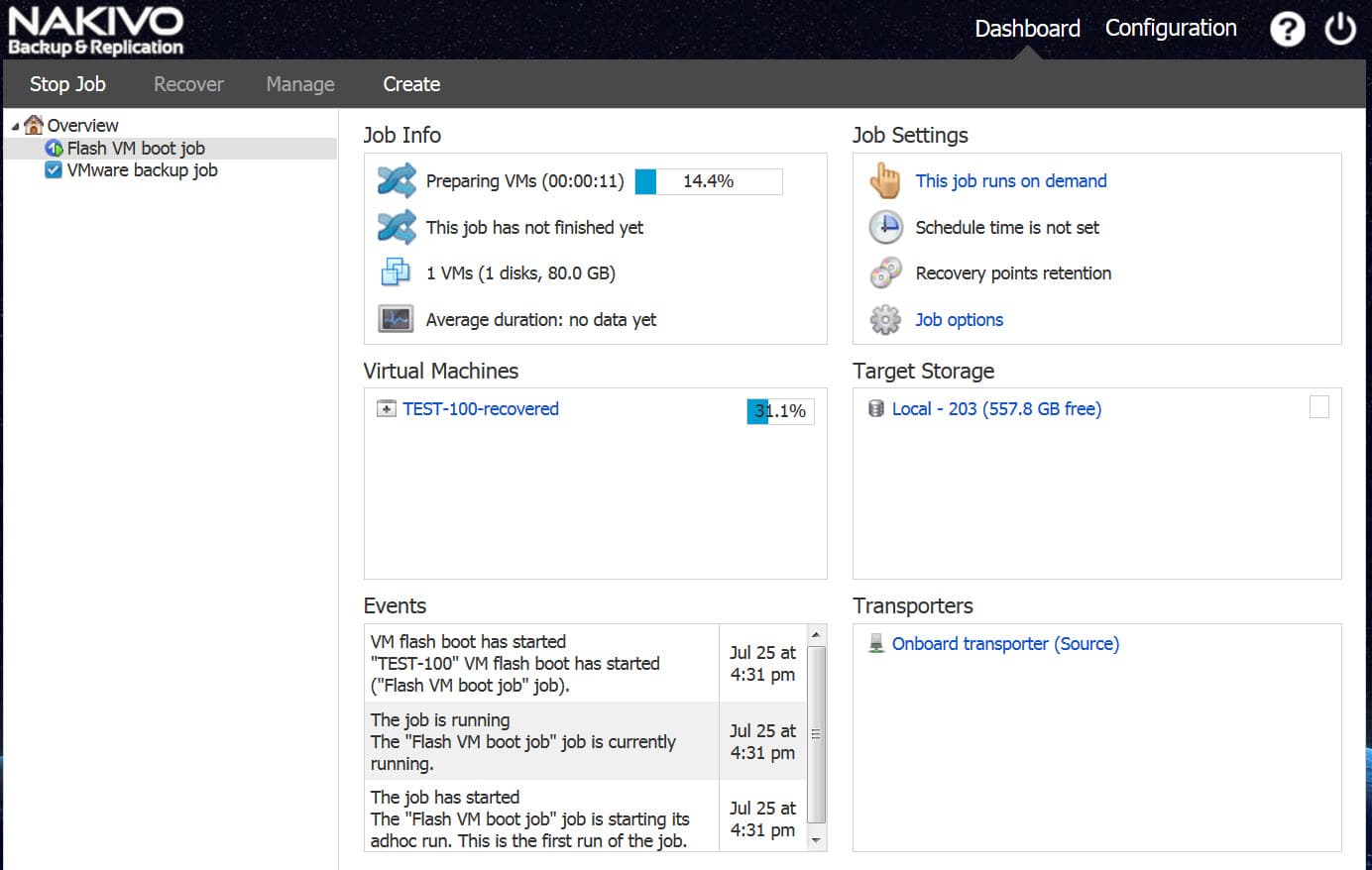Click 'Preparing VMs (00:00:11)' text
The width and height of the screenshot is (1372, 870).
point(524,181)
